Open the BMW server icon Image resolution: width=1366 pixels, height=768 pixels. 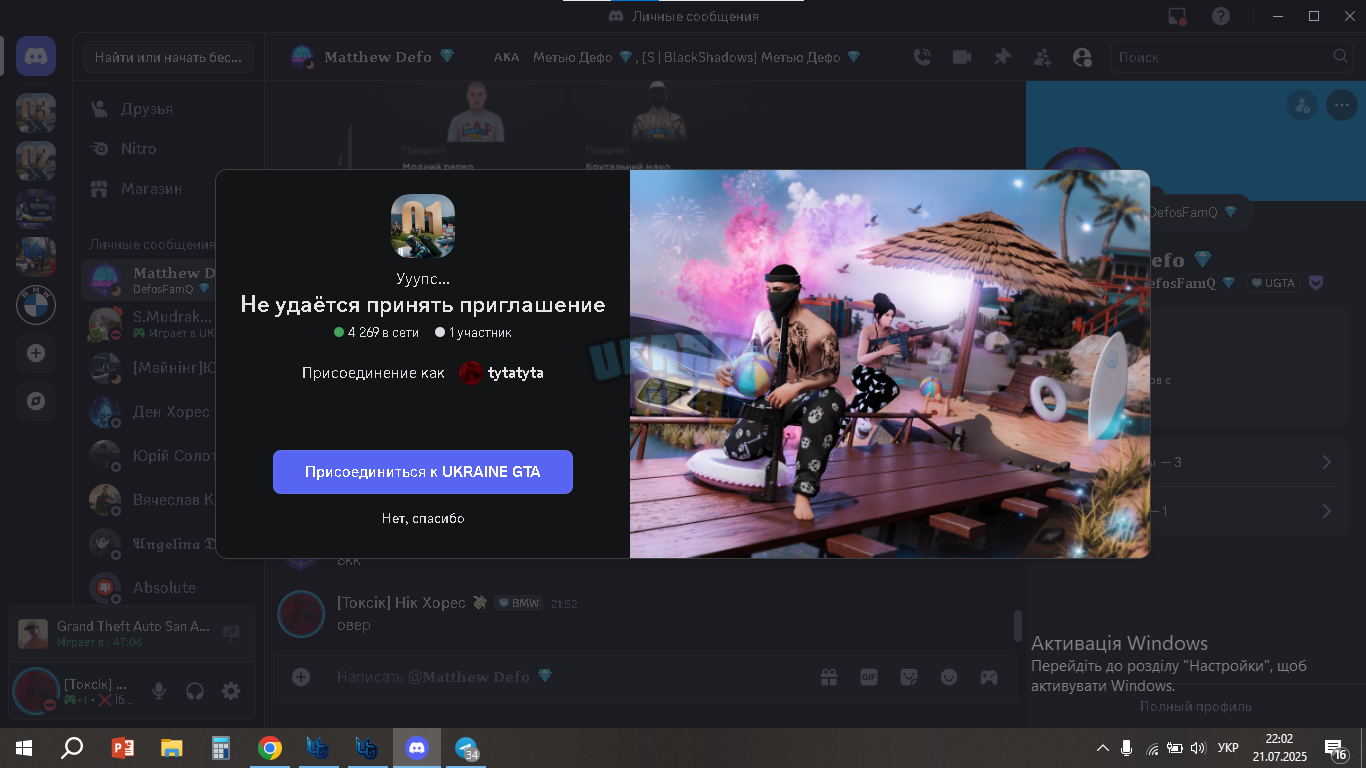(36, 305)
